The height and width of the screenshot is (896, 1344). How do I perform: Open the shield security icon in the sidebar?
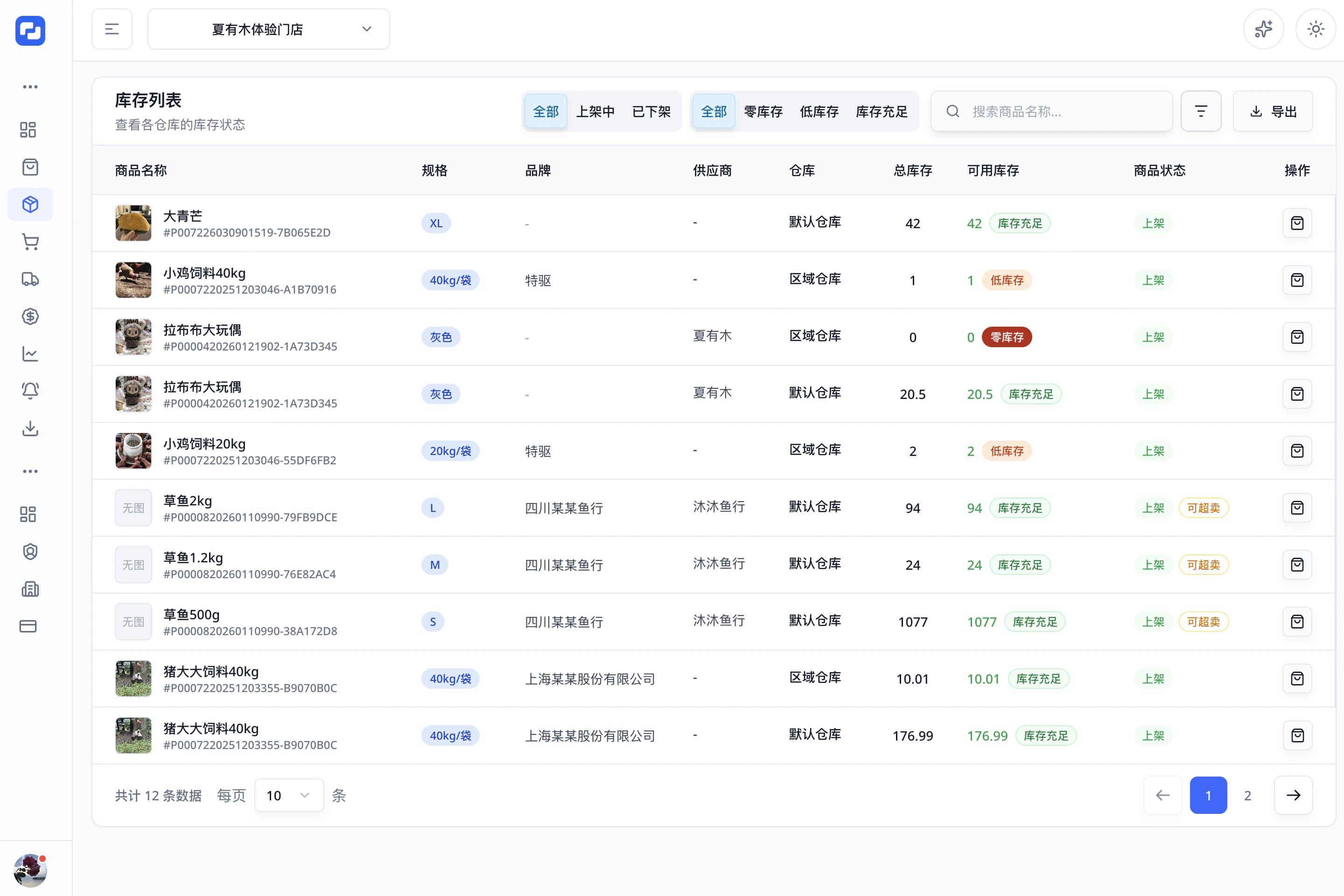(30, 552)
